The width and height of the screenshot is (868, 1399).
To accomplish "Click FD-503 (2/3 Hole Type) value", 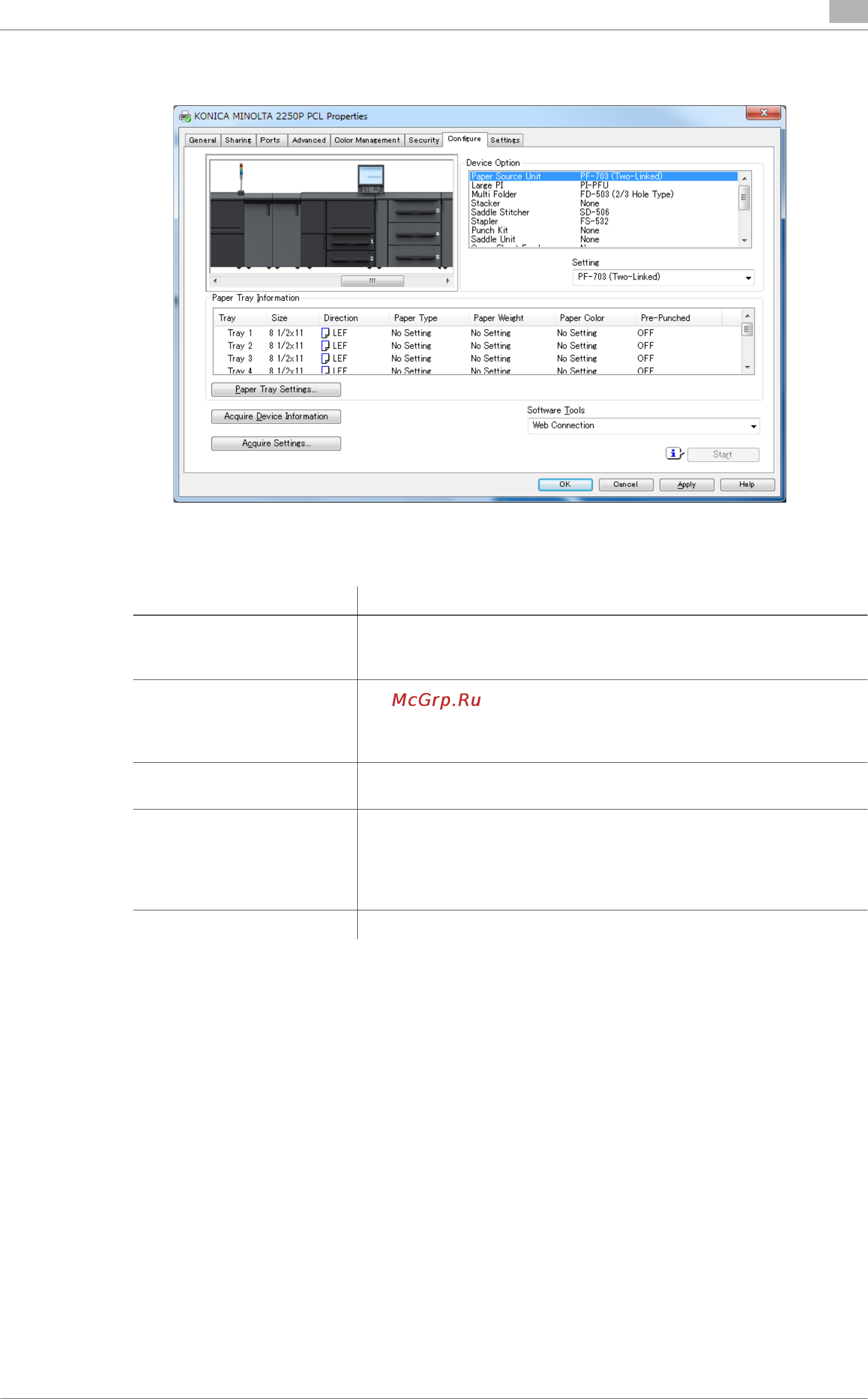I will click(627, 194).
